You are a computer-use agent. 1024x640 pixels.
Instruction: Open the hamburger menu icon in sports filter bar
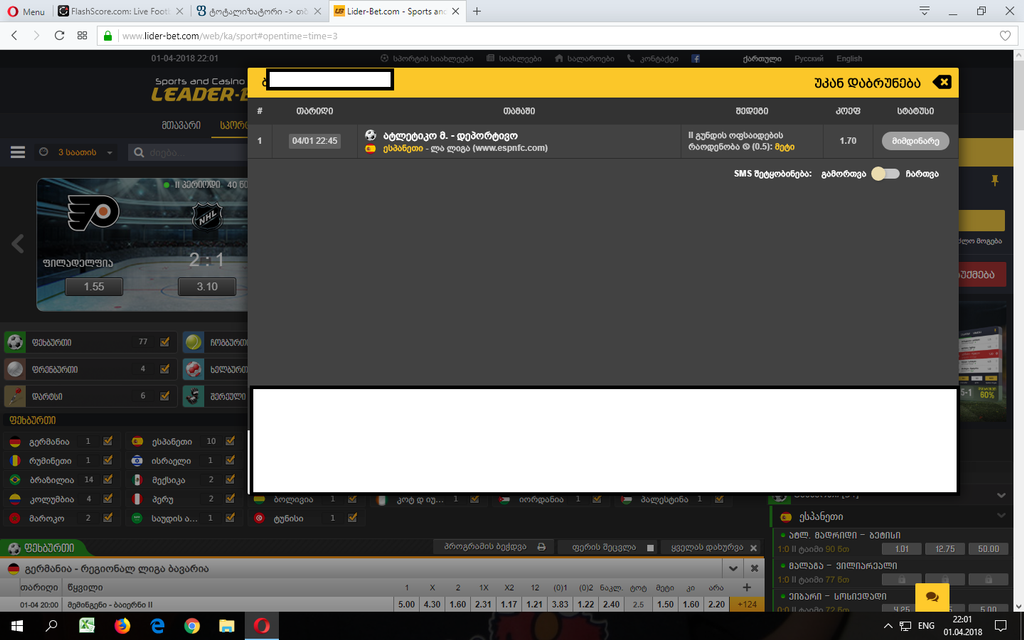pos(18,152)
